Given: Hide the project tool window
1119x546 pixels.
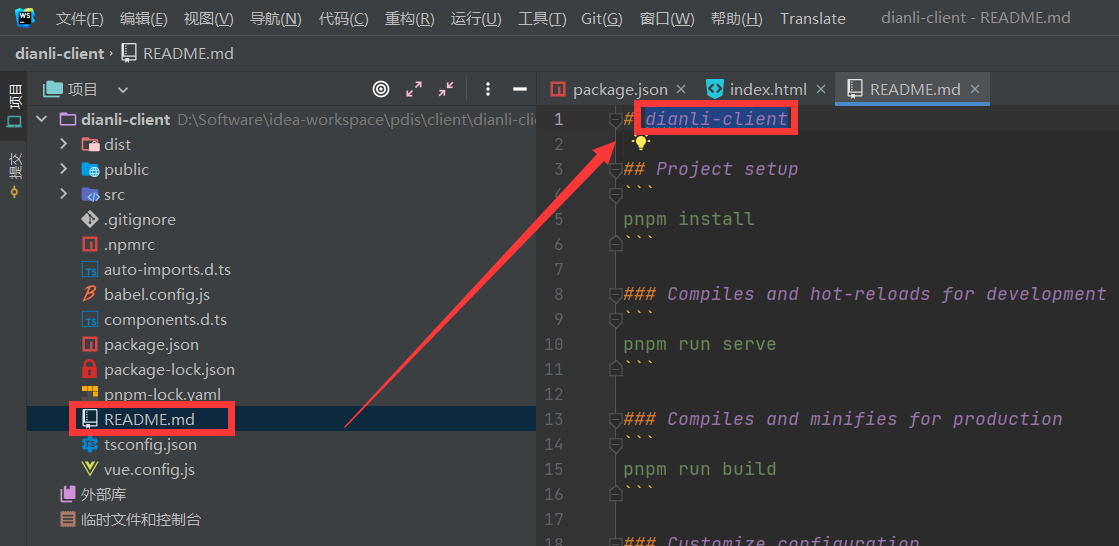Looking at the screenshot, I should (x=520, y=89).
